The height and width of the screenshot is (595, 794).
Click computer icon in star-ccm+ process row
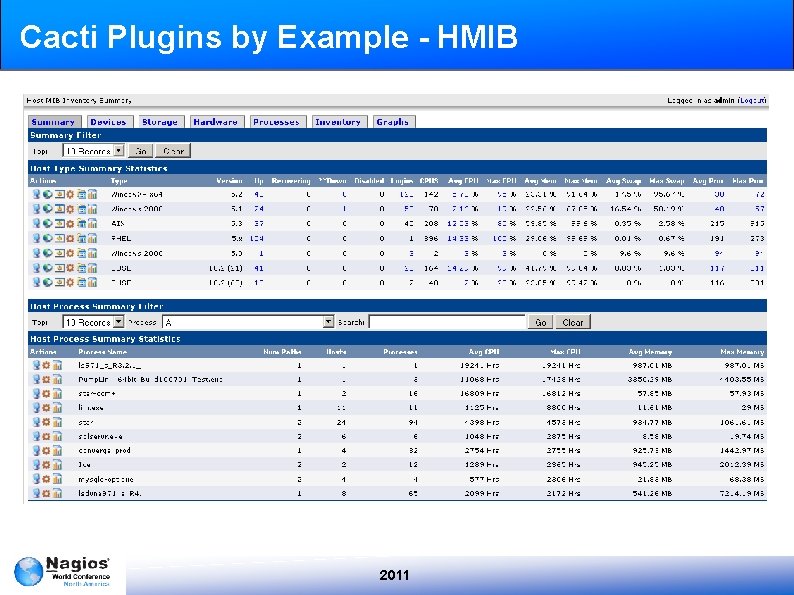36,393
